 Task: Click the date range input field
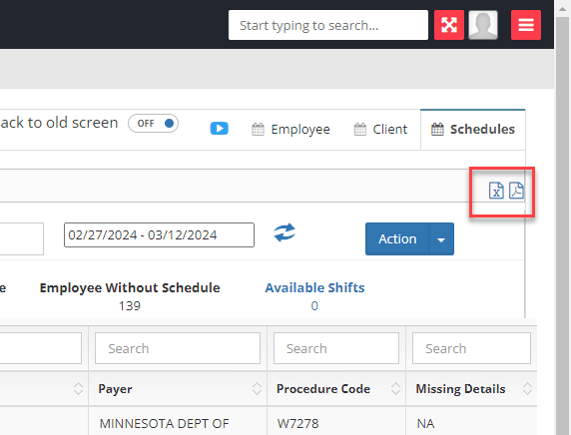159,235
